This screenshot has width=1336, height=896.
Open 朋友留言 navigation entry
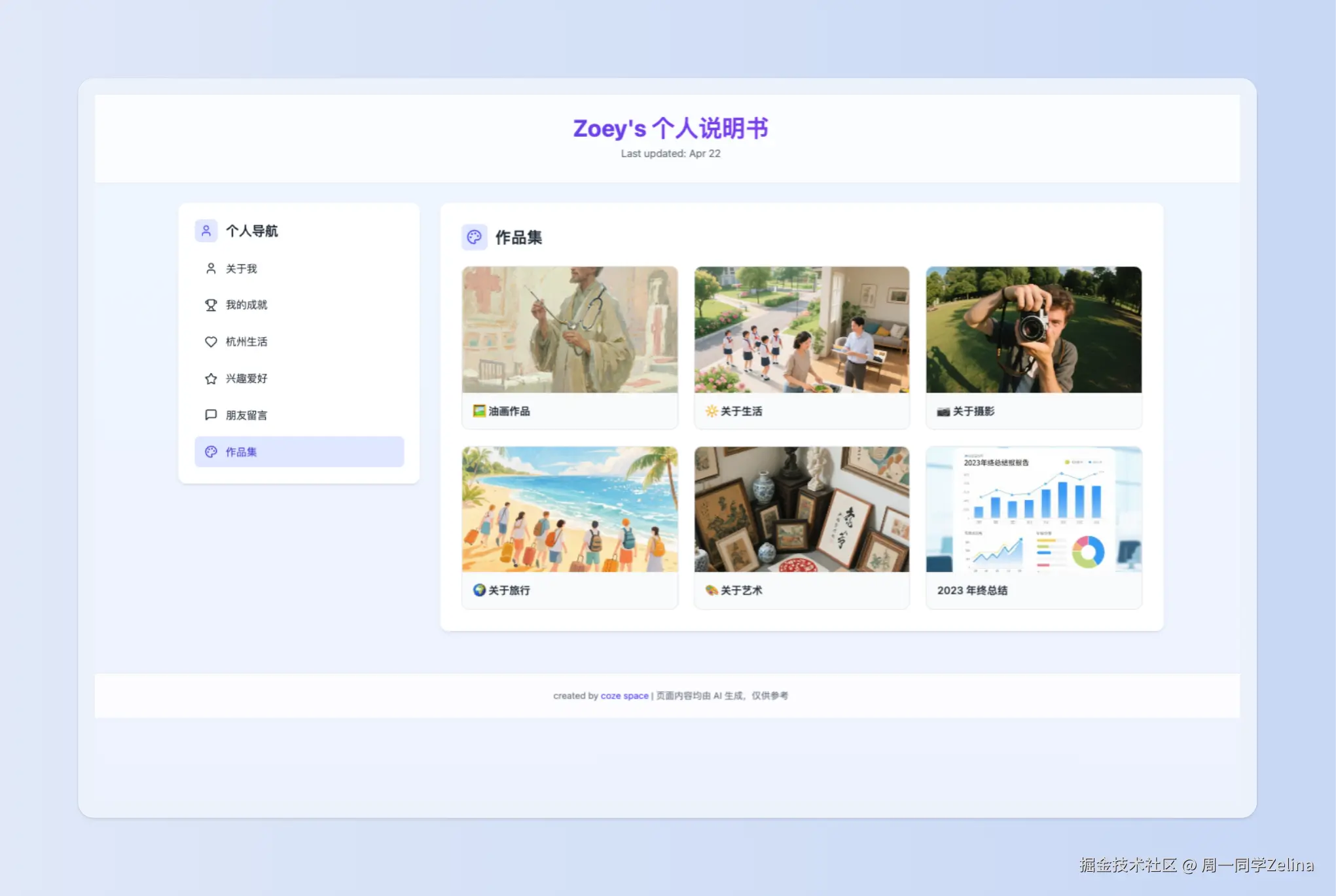[x=247, y=415]
